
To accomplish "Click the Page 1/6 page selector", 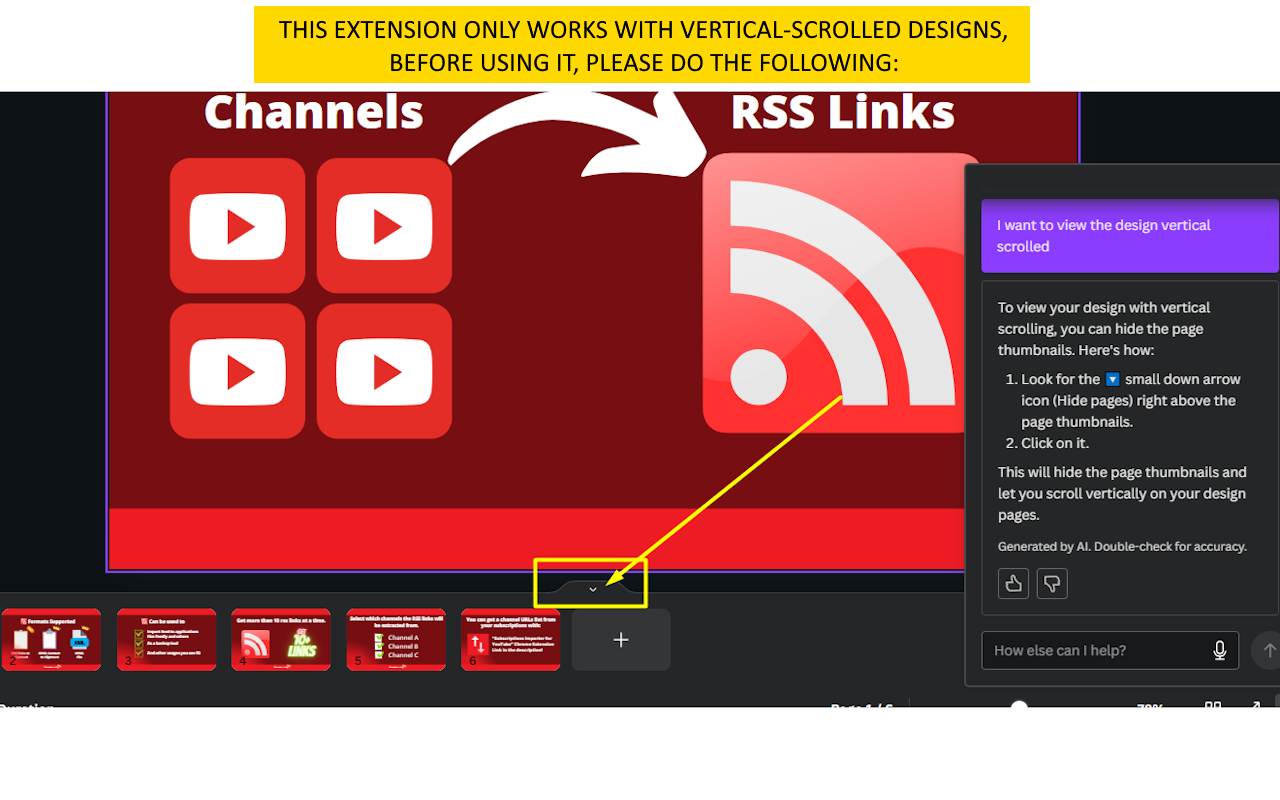I will point(862,708).
